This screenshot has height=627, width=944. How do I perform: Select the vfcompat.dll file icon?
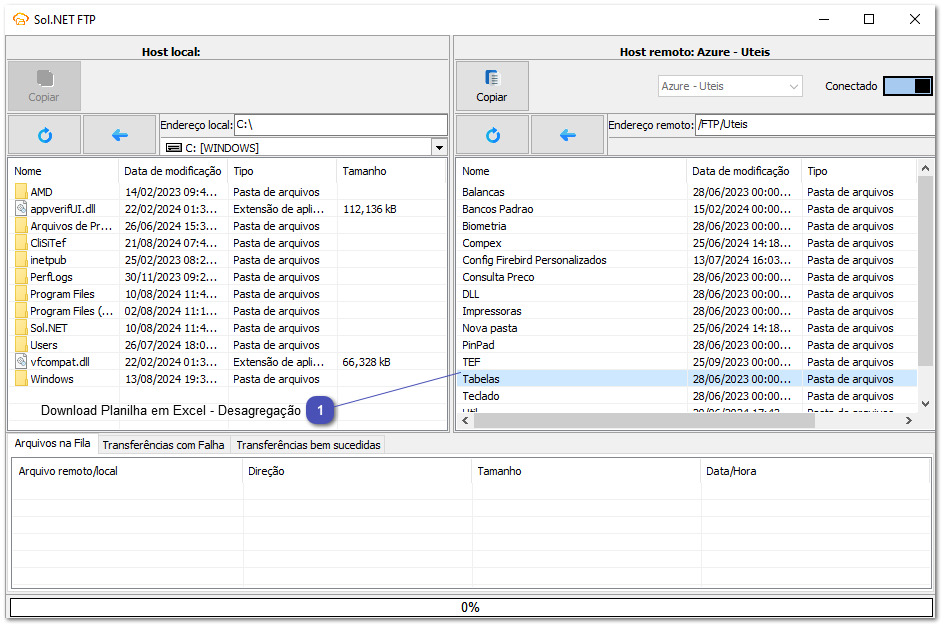pos(21,362)
